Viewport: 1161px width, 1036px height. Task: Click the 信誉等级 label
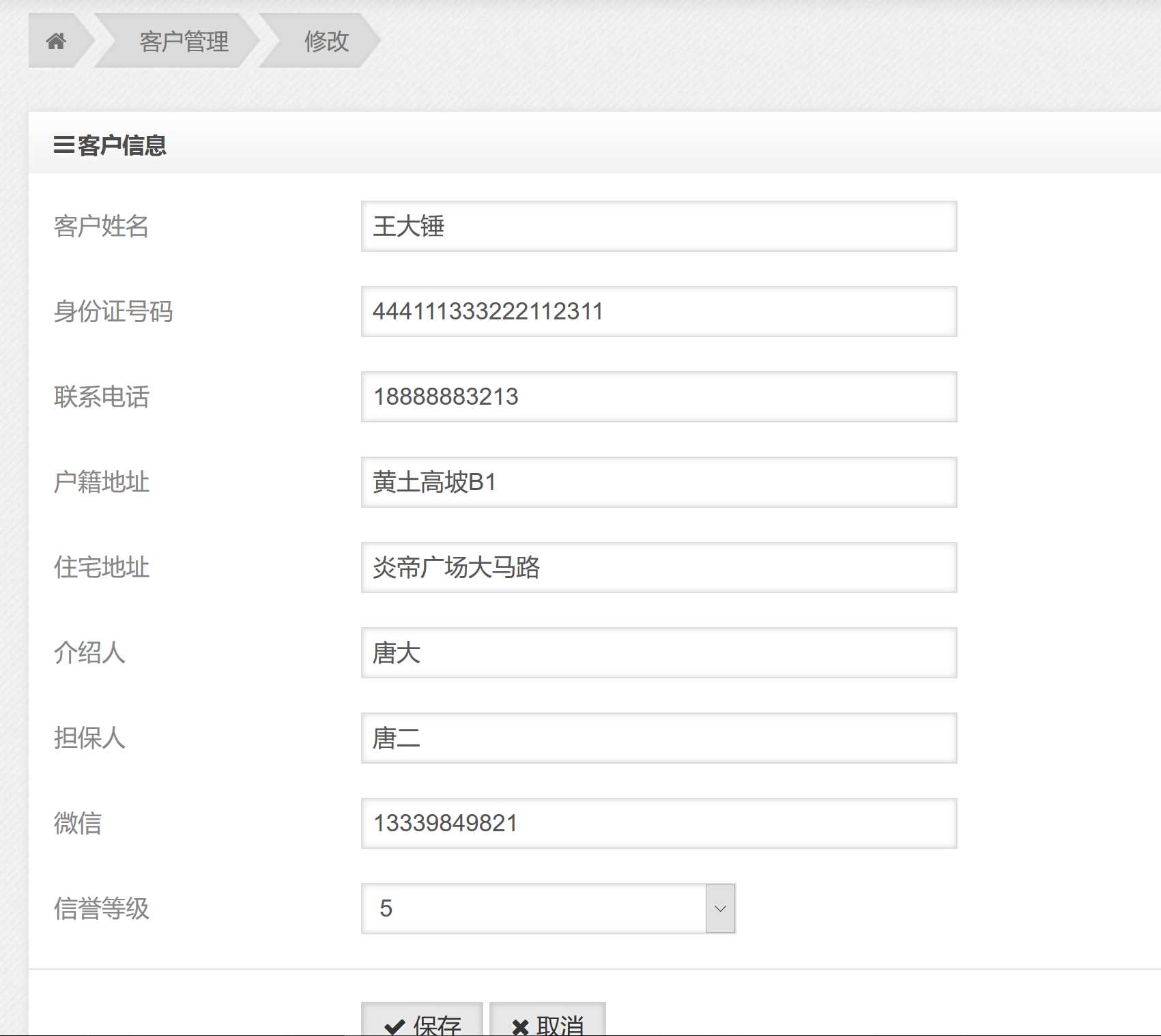[x=101, y=908]
